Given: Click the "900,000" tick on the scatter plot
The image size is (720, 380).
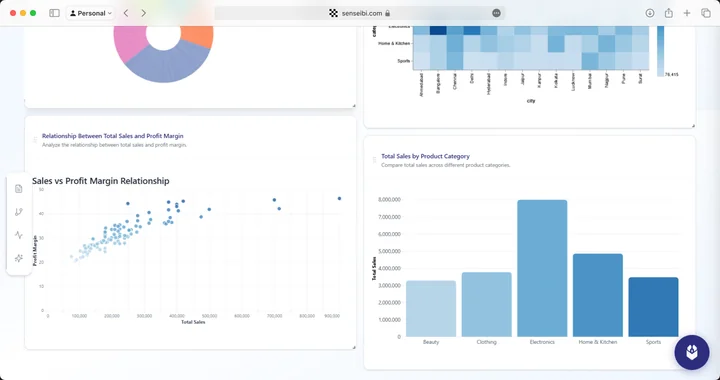Looking at the screenshot, I should tap(332, 316).
